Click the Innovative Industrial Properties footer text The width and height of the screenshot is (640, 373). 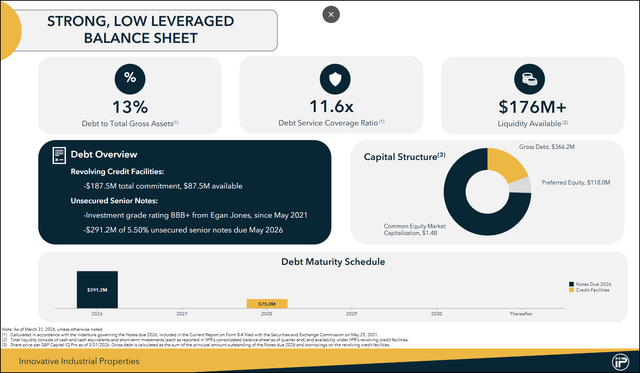click(x=79, y=361)
